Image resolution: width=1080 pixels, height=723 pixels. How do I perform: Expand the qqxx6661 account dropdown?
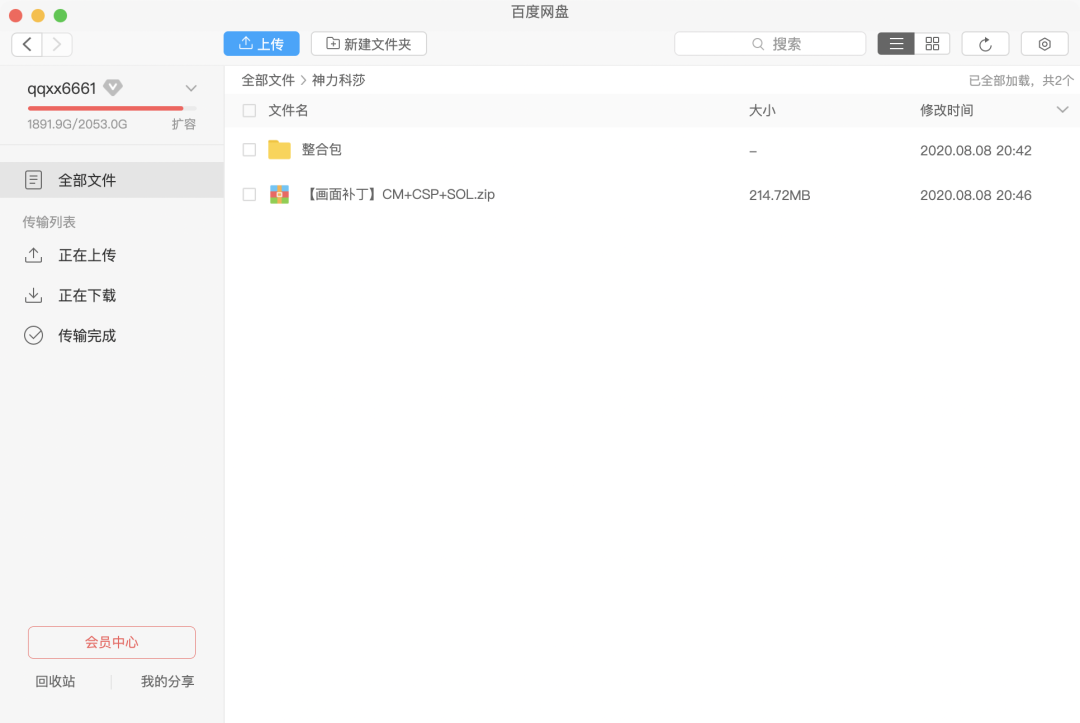tap(191, 88)
